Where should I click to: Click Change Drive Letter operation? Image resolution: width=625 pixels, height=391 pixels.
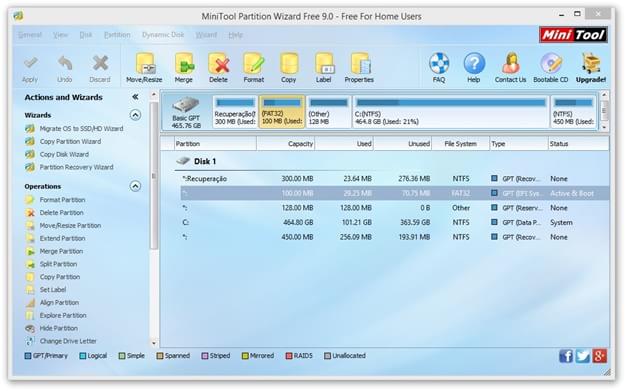[68, 341]
